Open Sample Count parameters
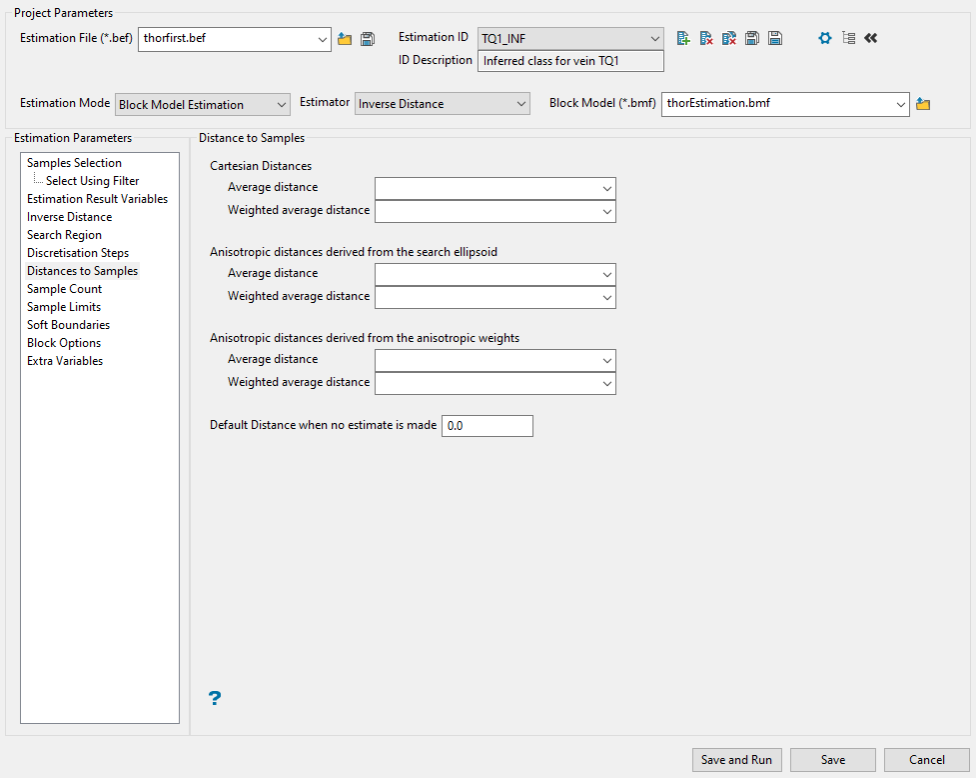The width and height of the screenshot is (976, 778). coord(64,289)
